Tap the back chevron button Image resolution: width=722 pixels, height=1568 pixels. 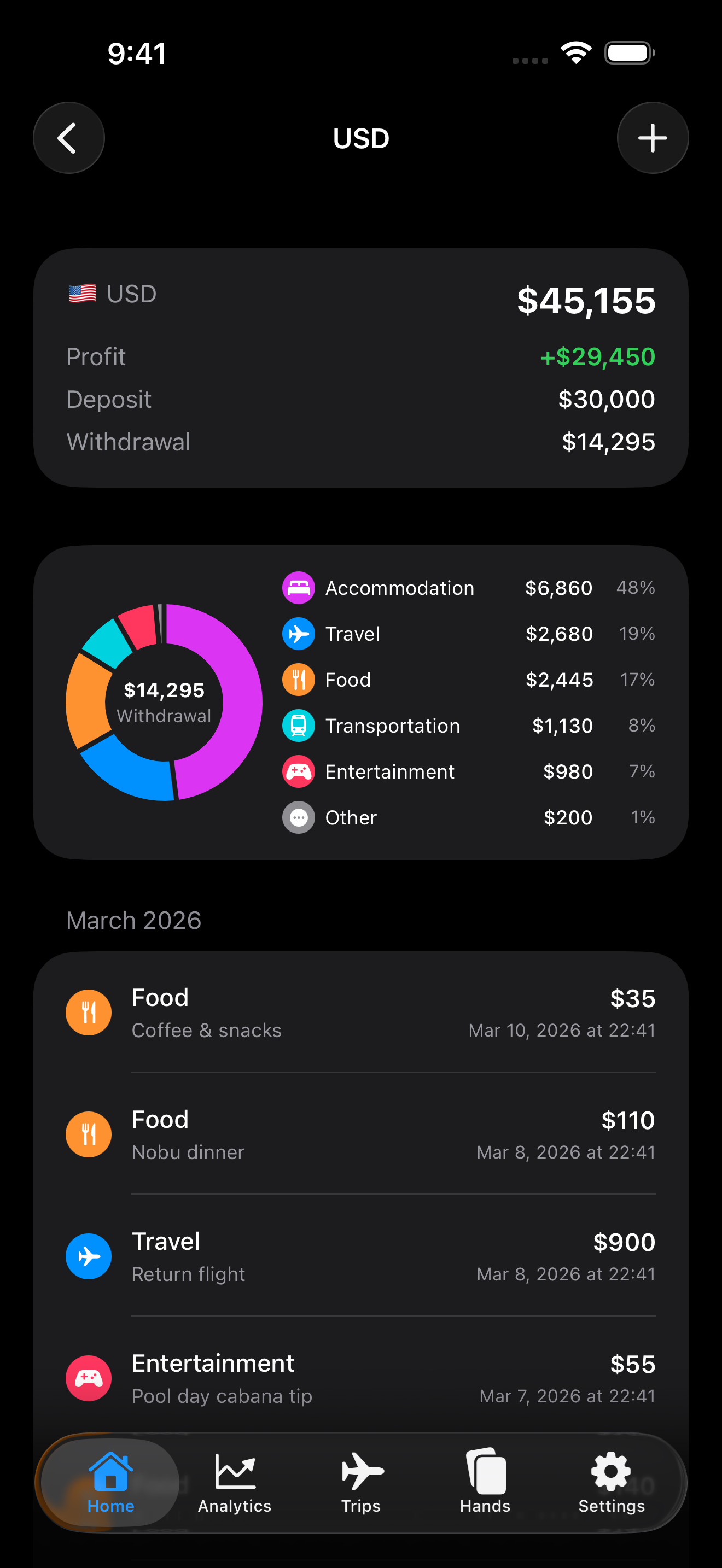69,138
